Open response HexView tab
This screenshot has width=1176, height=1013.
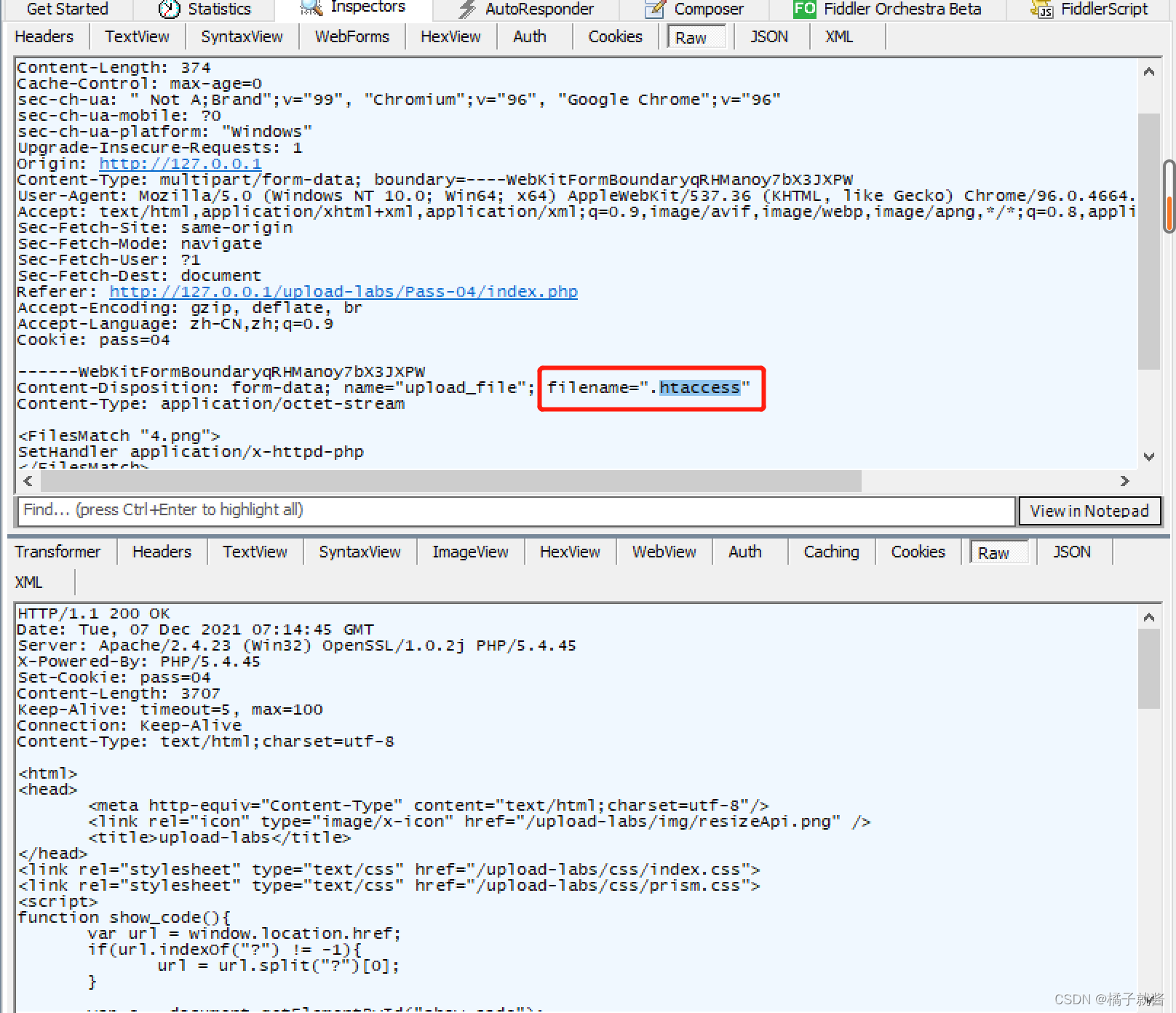point(570,552)
